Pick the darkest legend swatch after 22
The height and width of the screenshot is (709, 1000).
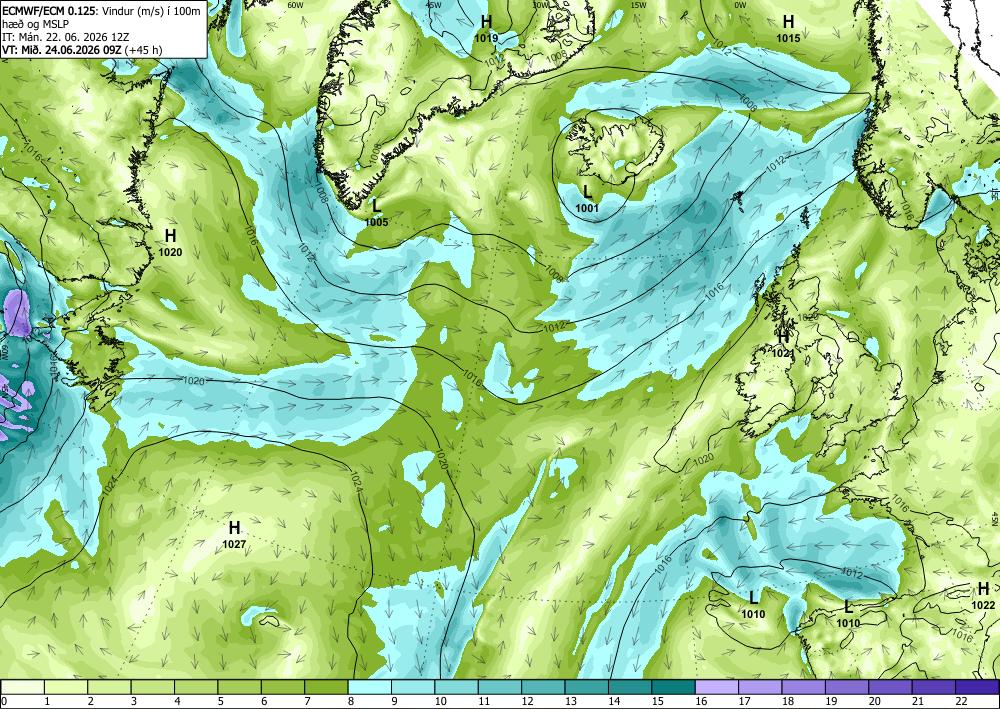click(976, 687)
